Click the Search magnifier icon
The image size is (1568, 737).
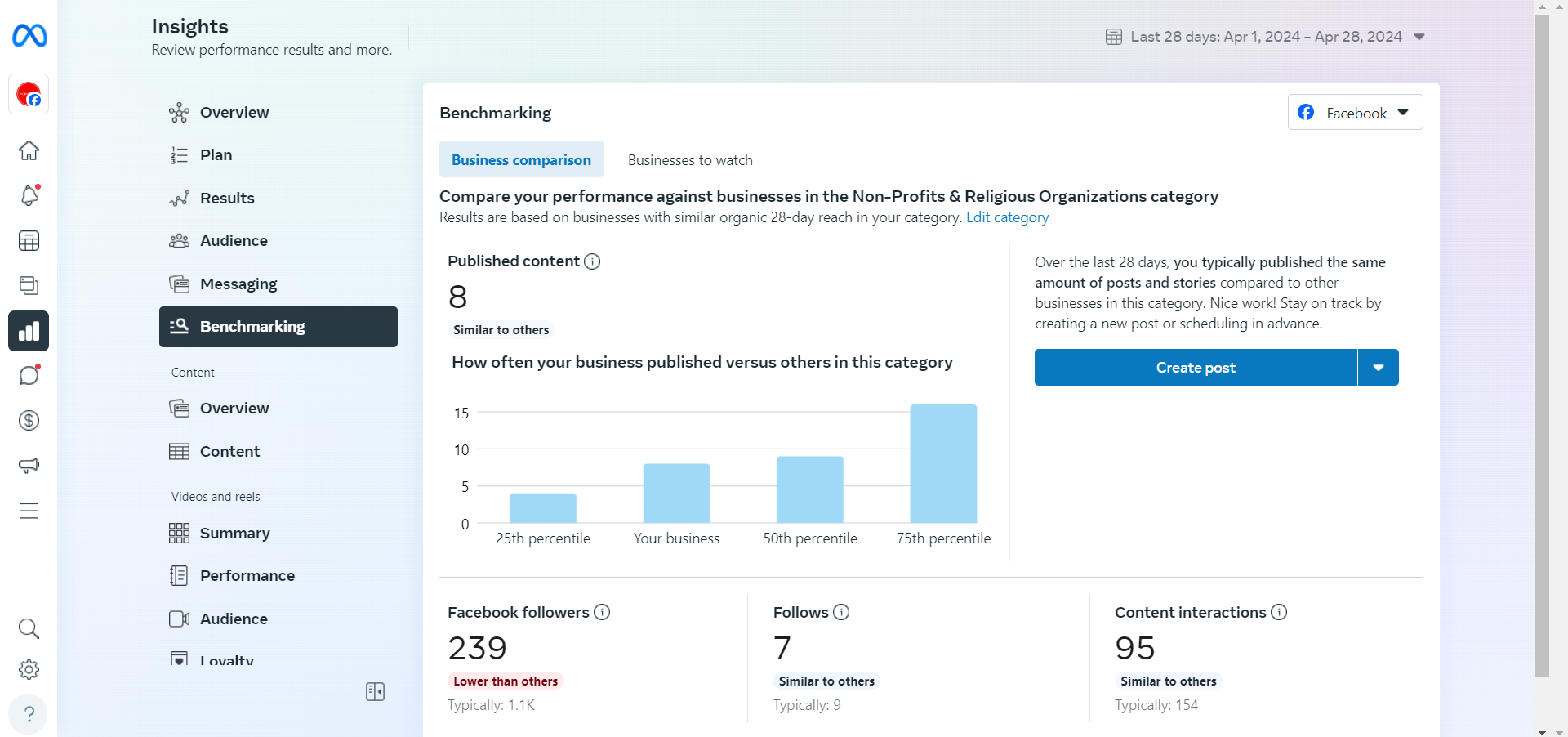coord(29,629)
